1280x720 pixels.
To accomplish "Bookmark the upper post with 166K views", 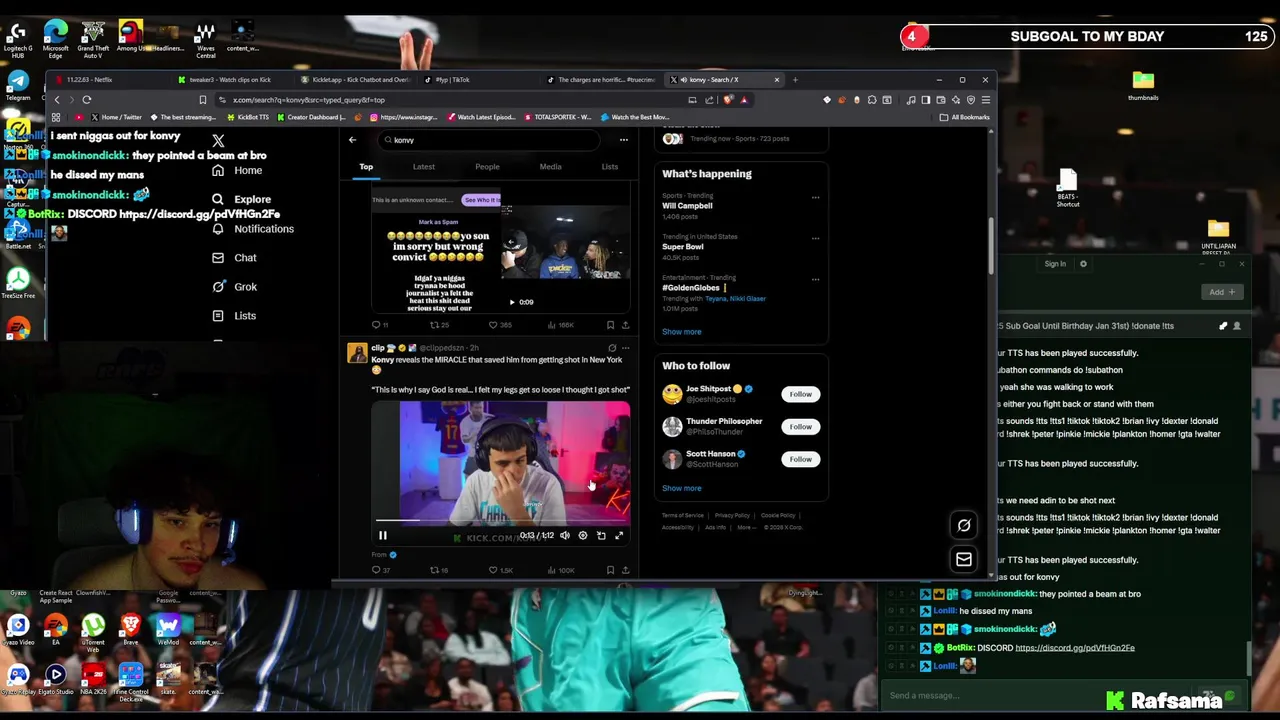I will (x=610, y=325).
